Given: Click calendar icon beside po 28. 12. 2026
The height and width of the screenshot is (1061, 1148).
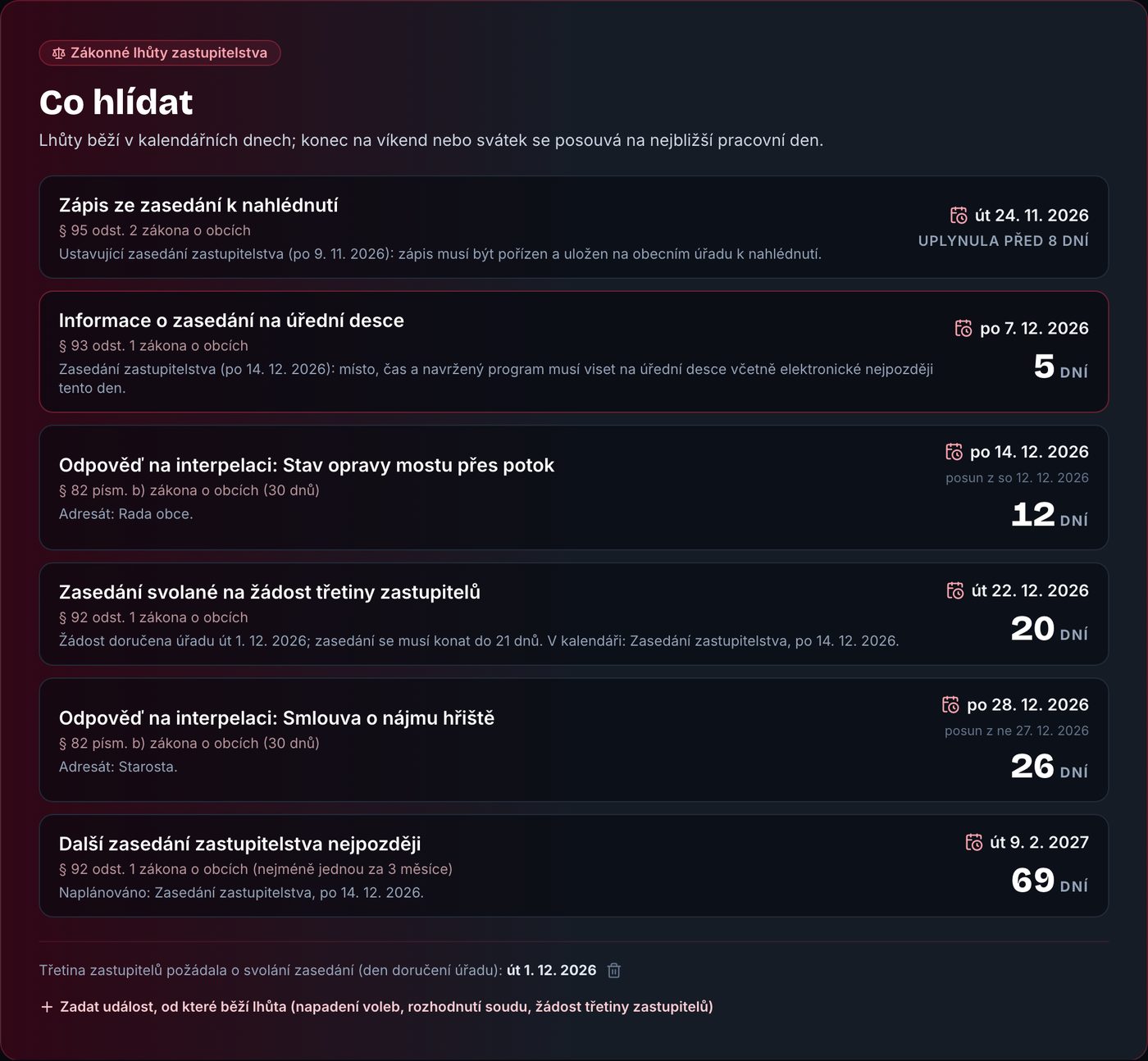Looking at the screenshot, I should point(950,704).
